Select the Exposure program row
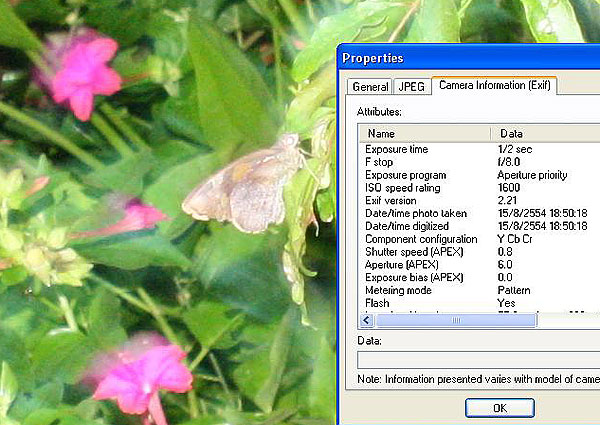The width and height of the screenshot is (600, 425). pos(480,175)
